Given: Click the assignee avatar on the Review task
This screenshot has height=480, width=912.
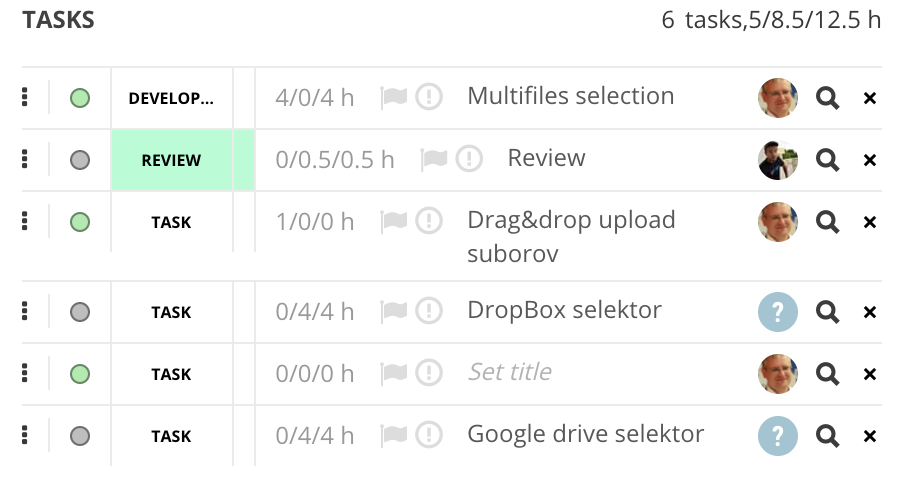Looking at the screenshot, I should pyautogui.click(x=778, y=160).
